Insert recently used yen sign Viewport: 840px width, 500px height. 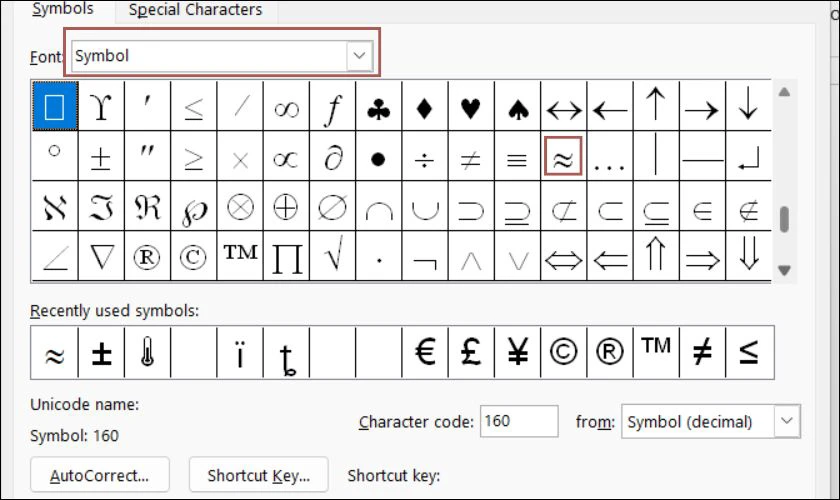point(518,353)
